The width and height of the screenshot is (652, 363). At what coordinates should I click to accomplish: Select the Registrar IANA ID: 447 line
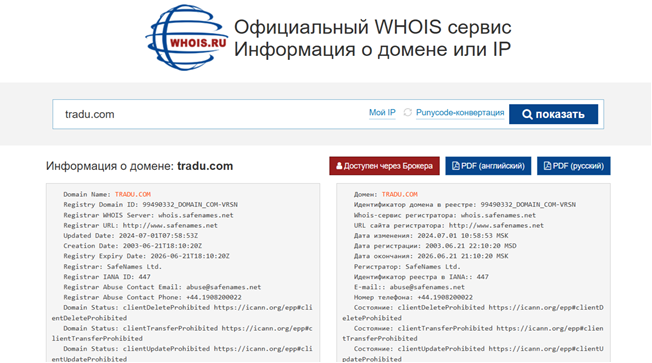coord(107,277)
